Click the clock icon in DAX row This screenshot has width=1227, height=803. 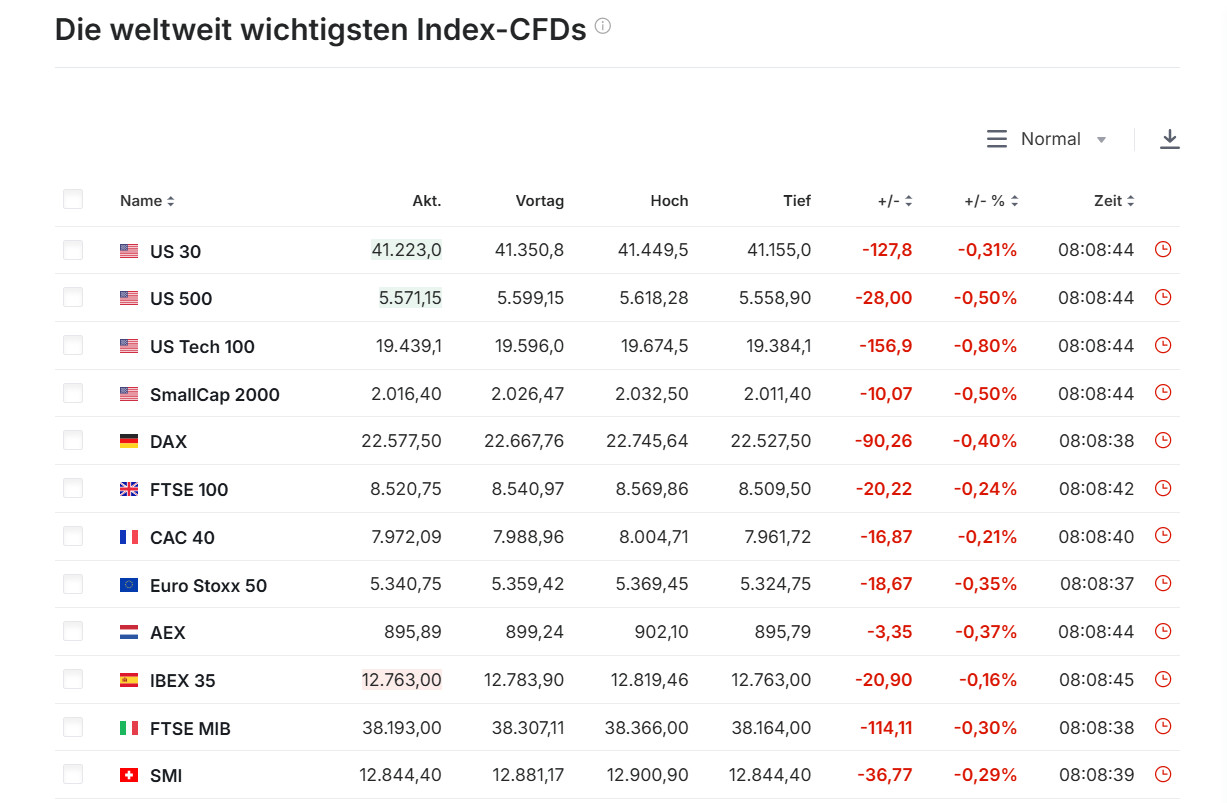coord(1162,440)
